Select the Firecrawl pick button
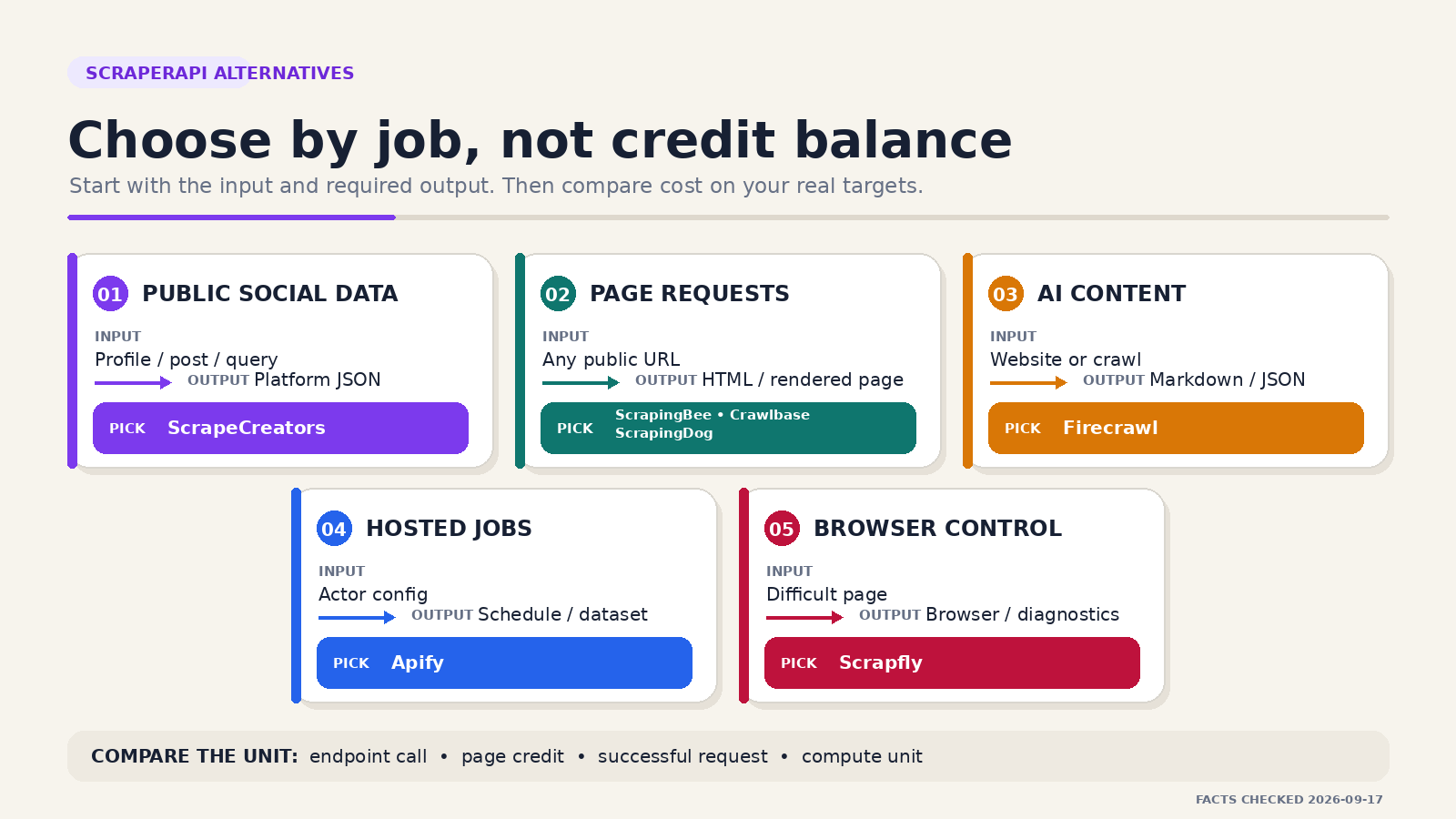 pos(1176,428)
